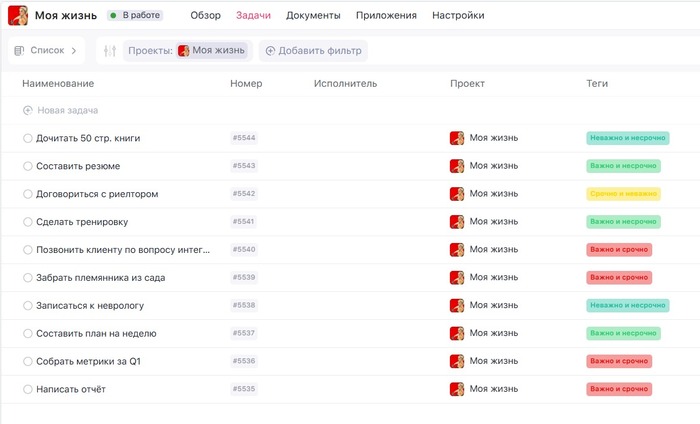
Task: Click the Новая задача plus icon
Action: (27, 110)
